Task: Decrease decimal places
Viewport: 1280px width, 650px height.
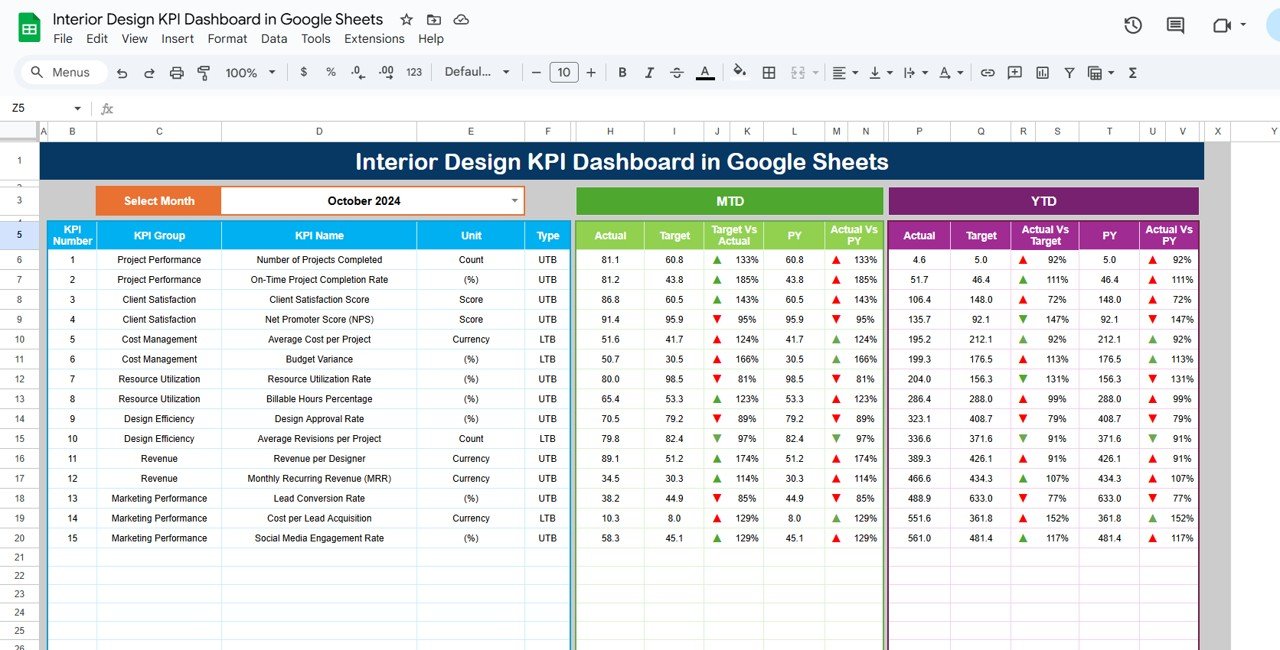Action: [x=357, y=73]
